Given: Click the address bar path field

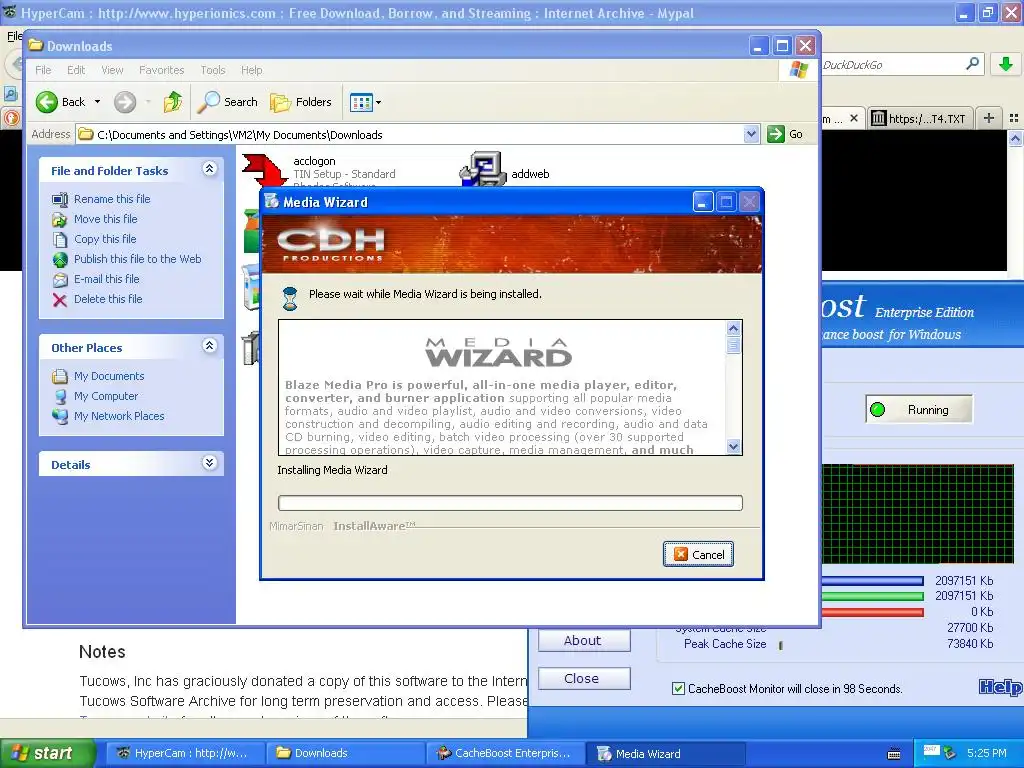Looking at the screenshot, I should tap(418, 135).
